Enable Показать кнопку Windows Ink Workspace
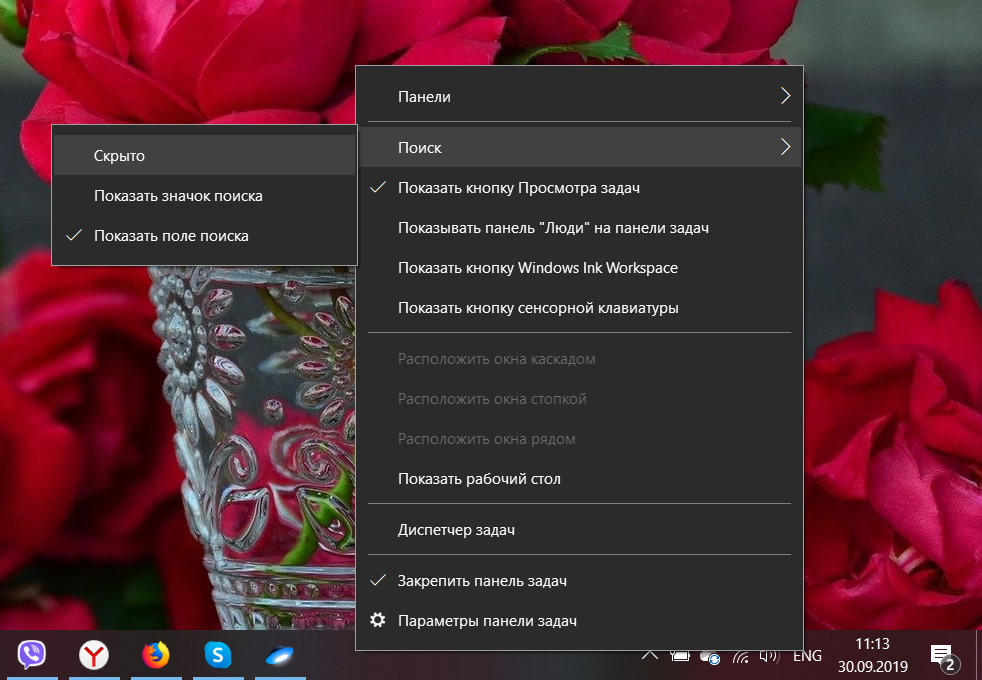982x680 pixels. [x=579, y=268]
